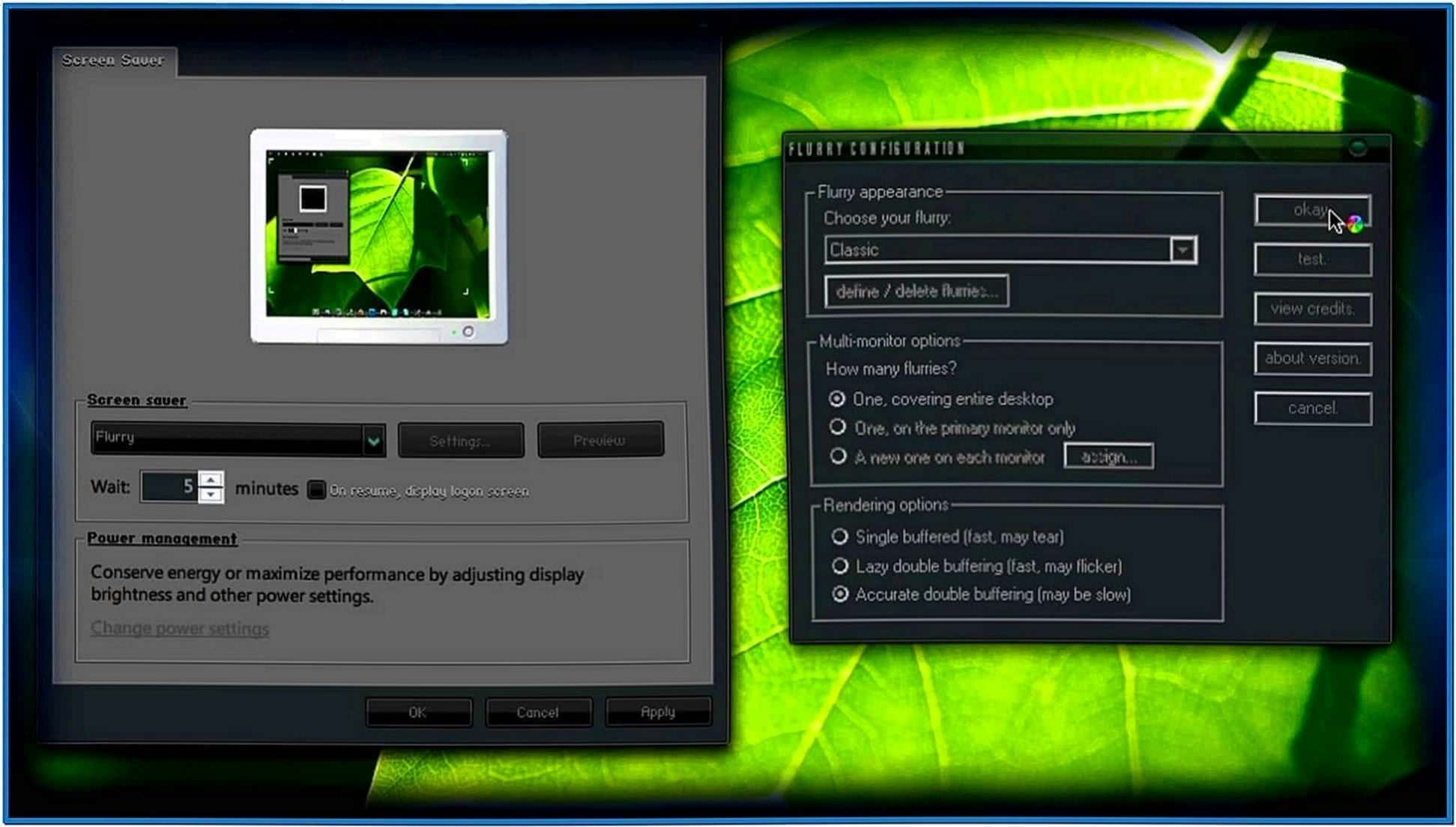Select Lazy double buffering option
This screenshot has width=1456, height=827.
pos(839,566)
